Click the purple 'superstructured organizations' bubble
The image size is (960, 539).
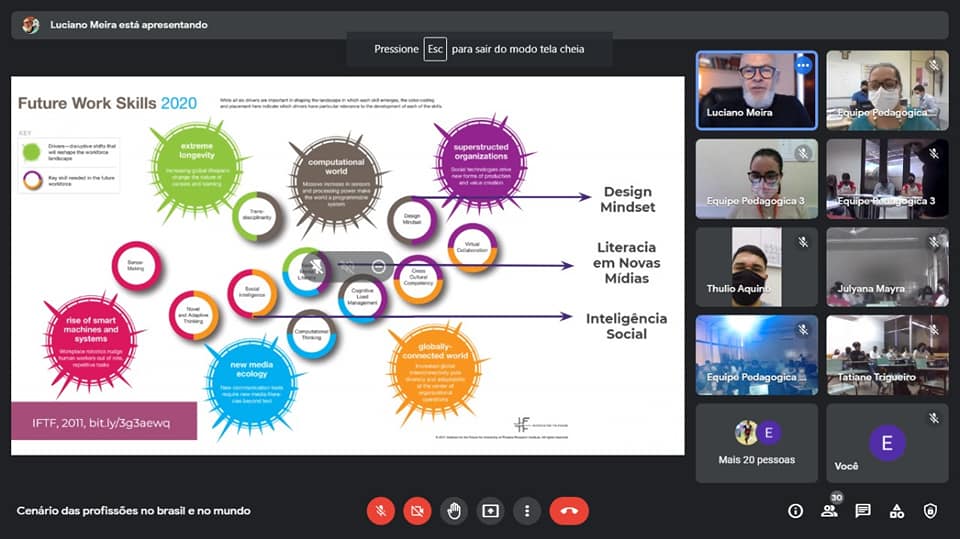coord(481,163)
